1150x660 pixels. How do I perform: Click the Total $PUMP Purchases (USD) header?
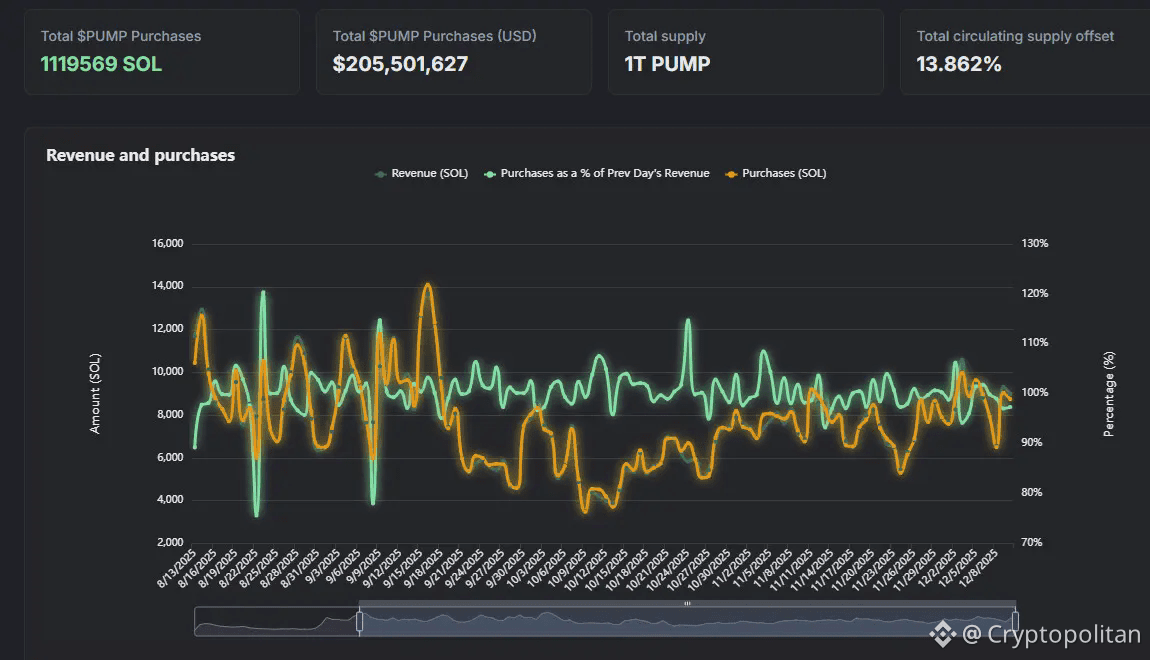pyautogui.click(x=434, y=35)
